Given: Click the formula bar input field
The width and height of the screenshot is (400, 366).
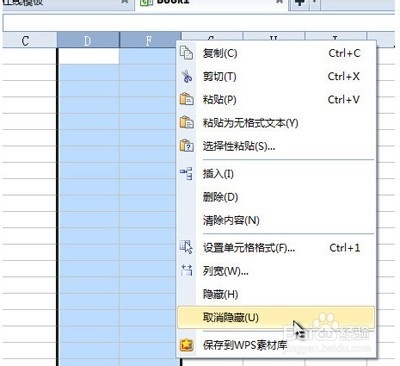Looking at the screenshot, I should click(199, 23).
